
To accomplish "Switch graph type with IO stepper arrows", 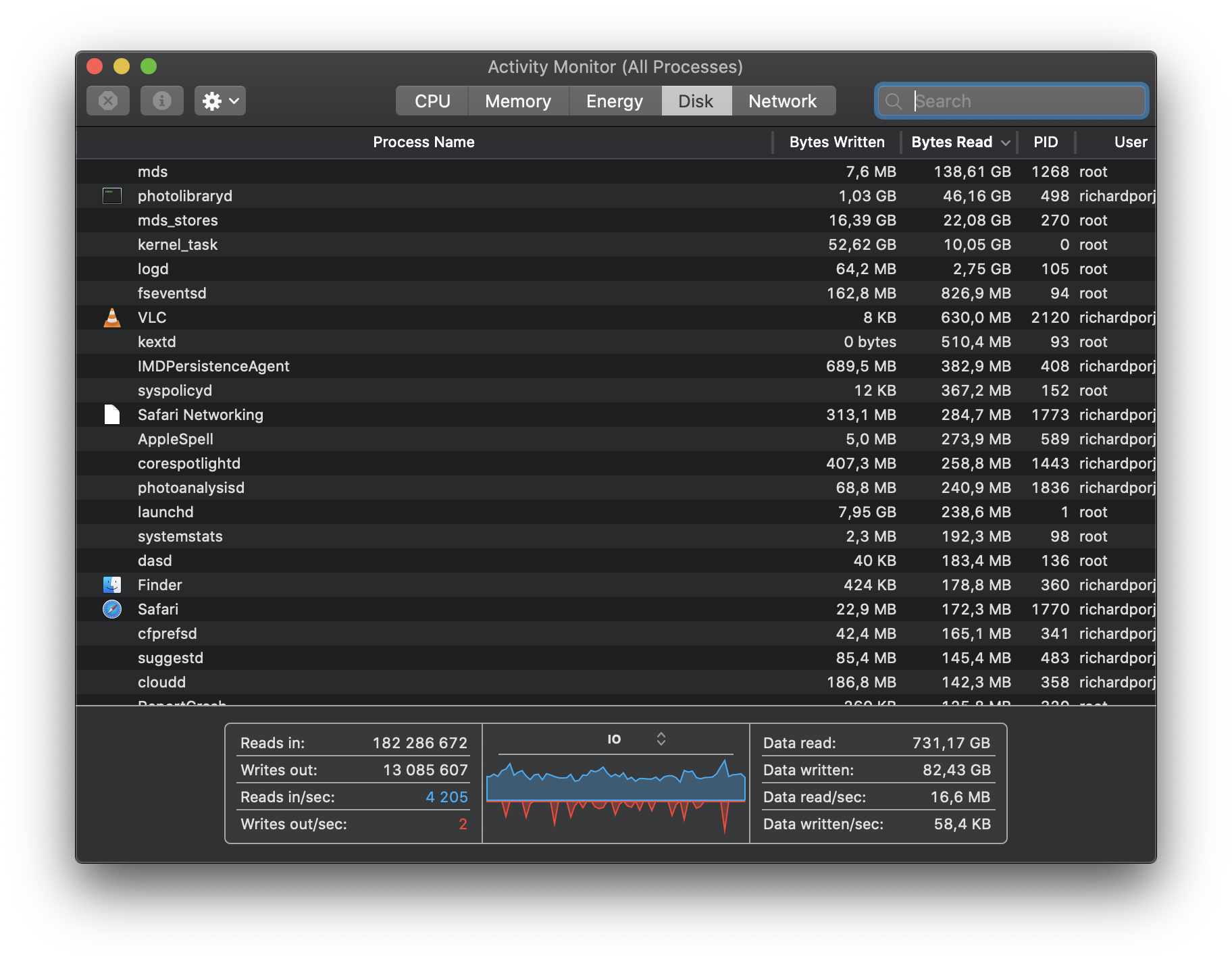I will [661, 739].
